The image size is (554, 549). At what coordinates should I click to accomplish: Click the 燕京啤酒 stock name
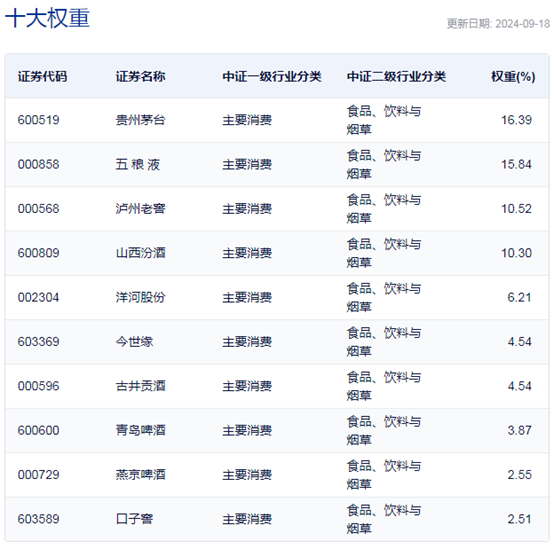pyautogui.click(x=140, y=475)
